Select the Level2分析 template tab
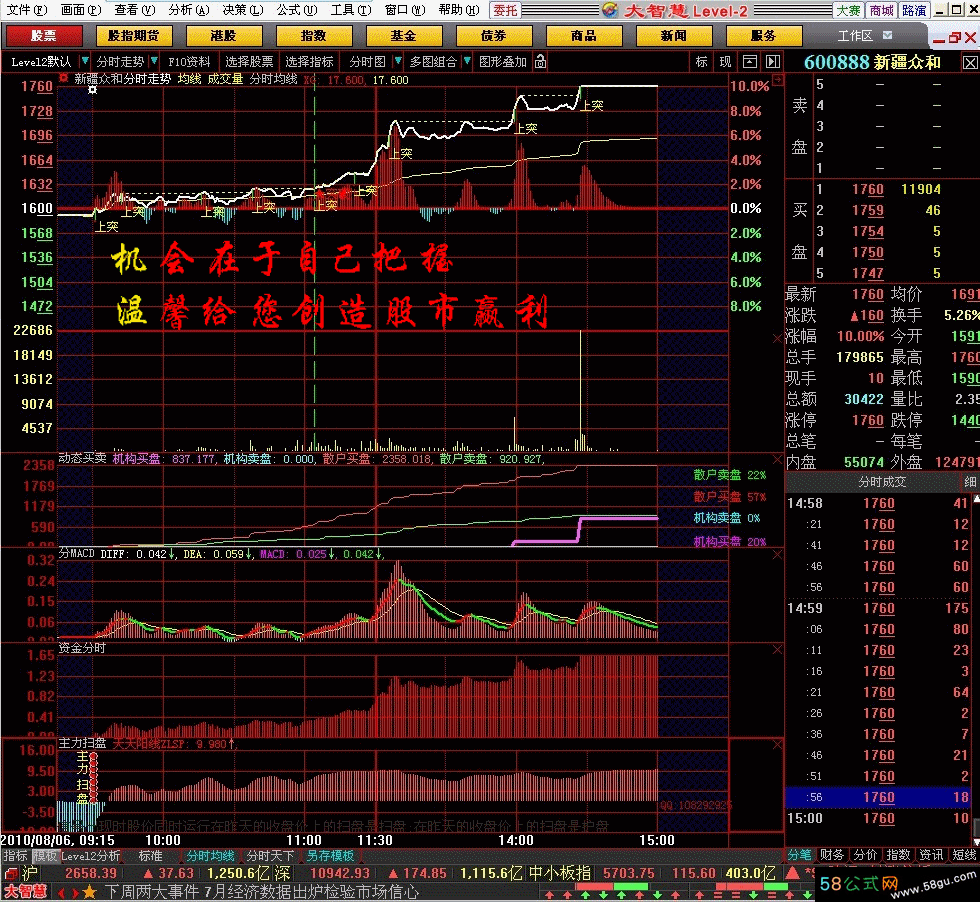The width and height of the screenshot is (980, 902). pyautogui.click(x=91, y=856)
